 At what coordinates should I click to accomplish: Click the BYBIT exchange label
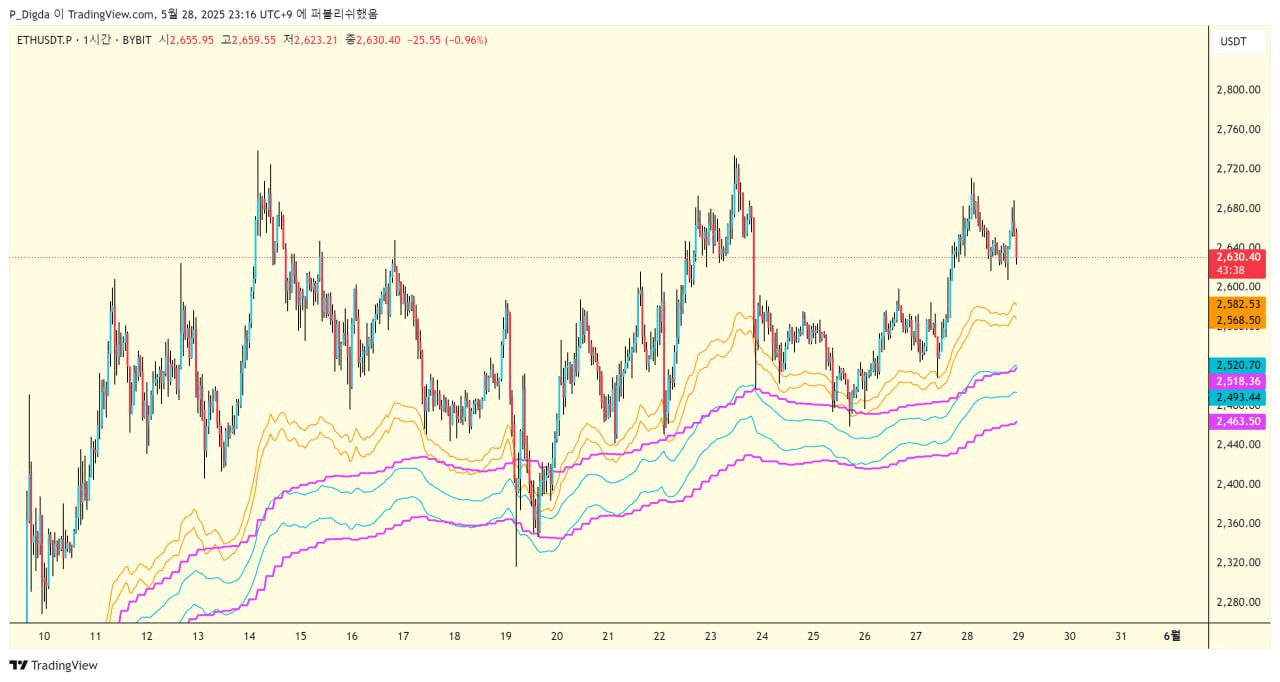click(x=134, y=40)
